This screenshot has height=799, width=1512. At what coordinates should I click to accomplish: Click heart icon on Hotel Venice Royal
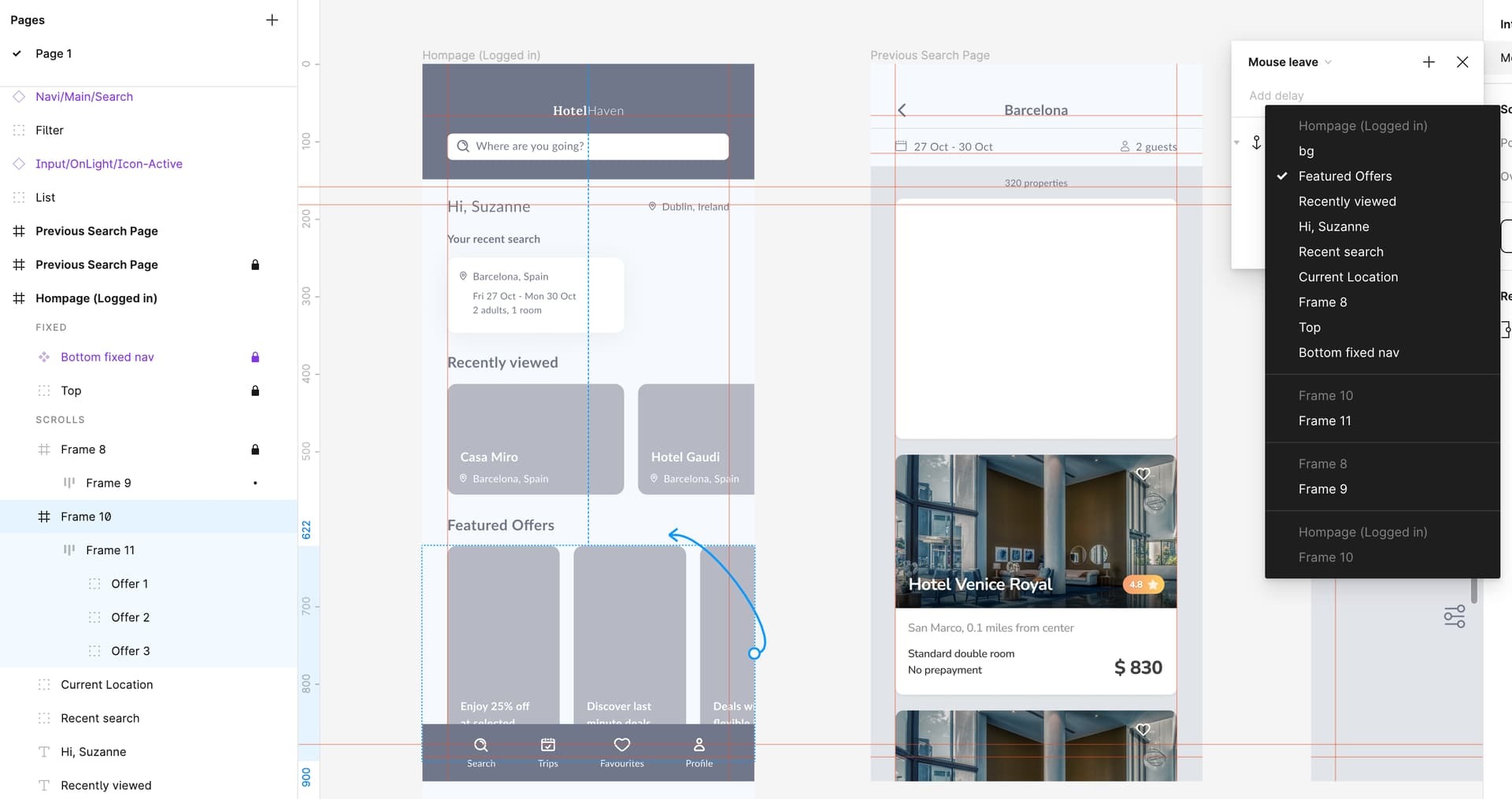click(x=1143, y=474)
